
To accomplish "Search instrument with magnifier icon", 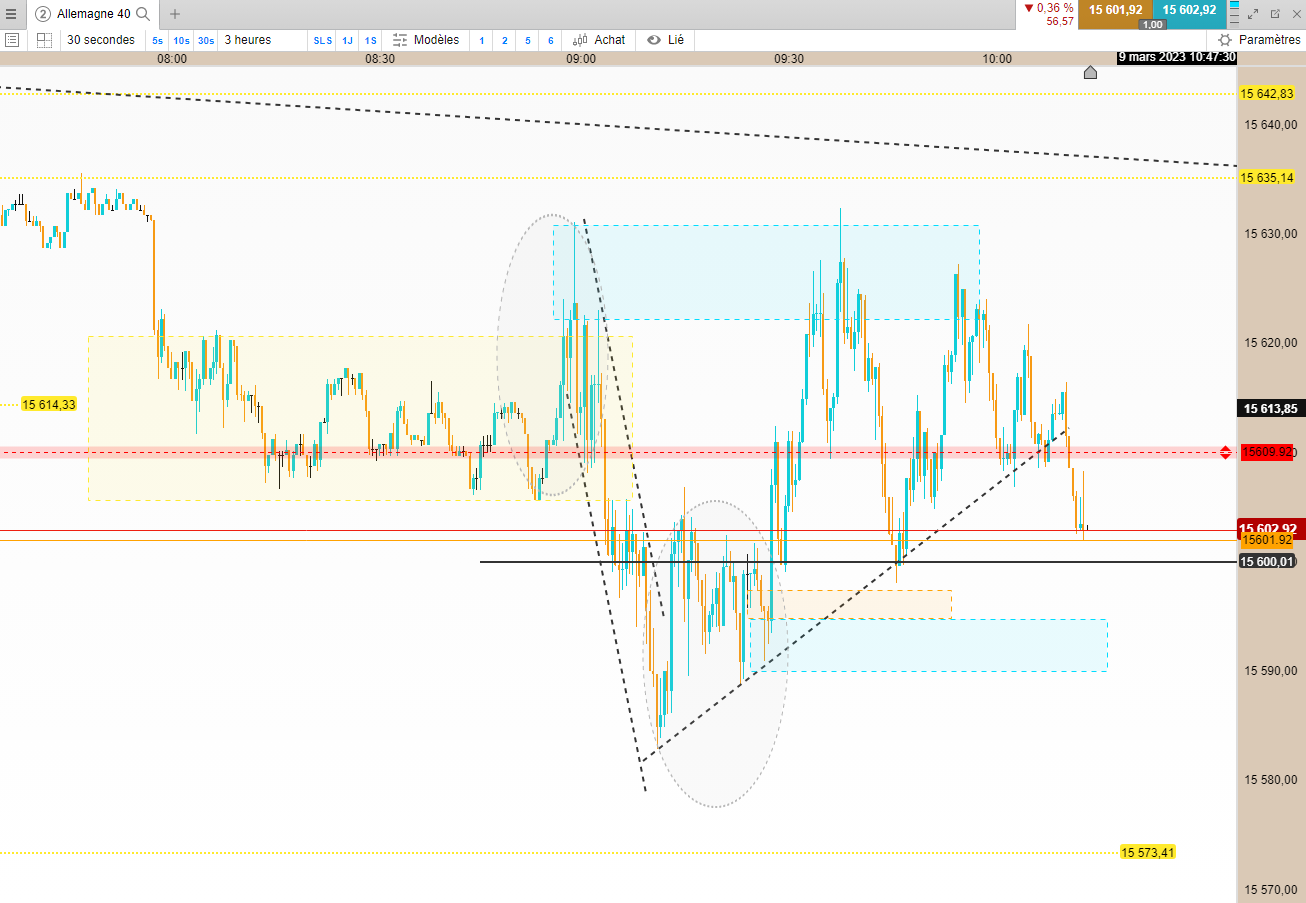I will (x=143, y=14).
